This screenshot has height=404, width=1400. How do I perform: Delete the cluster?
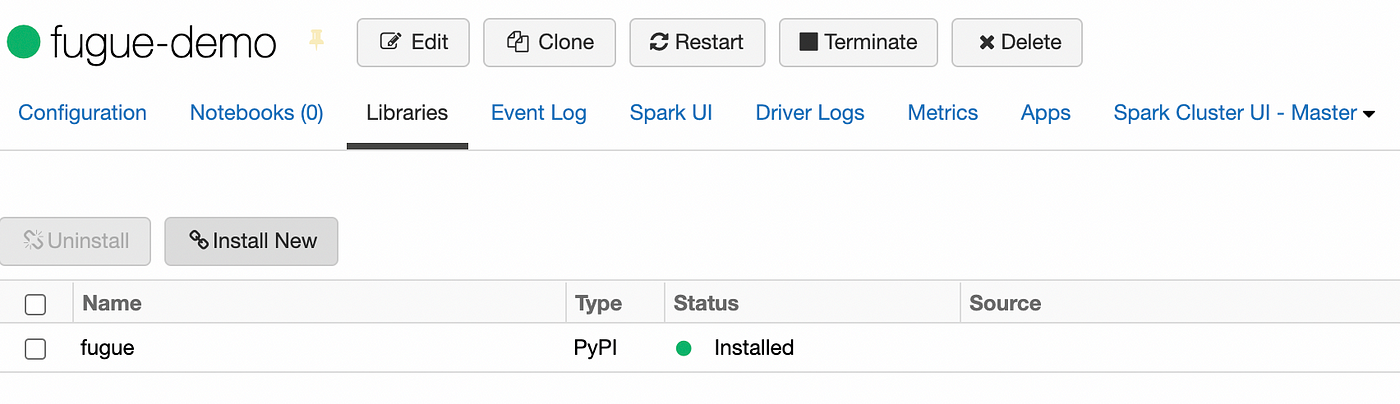click(1017, 42)
